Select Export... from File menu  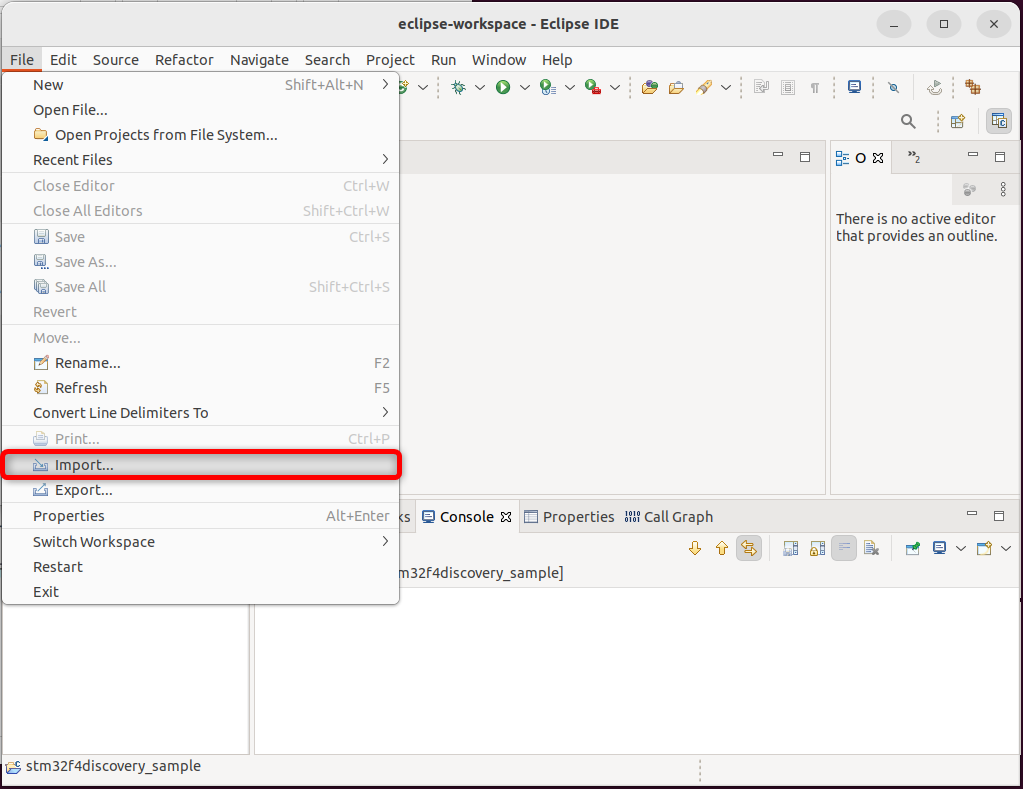pyautogui.click(x=200, y=489)
